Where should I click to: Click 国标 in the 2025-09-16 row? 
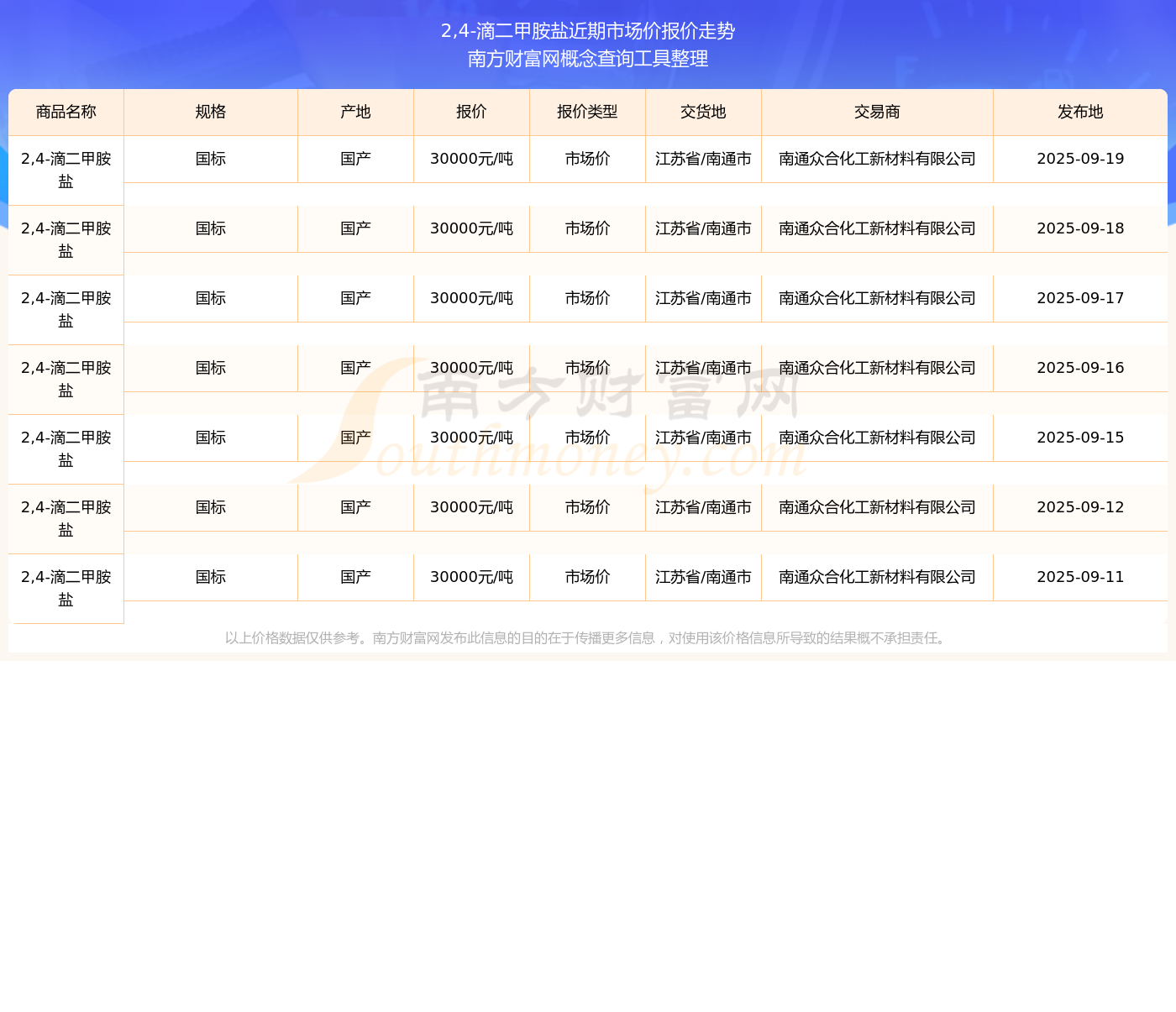(211, 368)
